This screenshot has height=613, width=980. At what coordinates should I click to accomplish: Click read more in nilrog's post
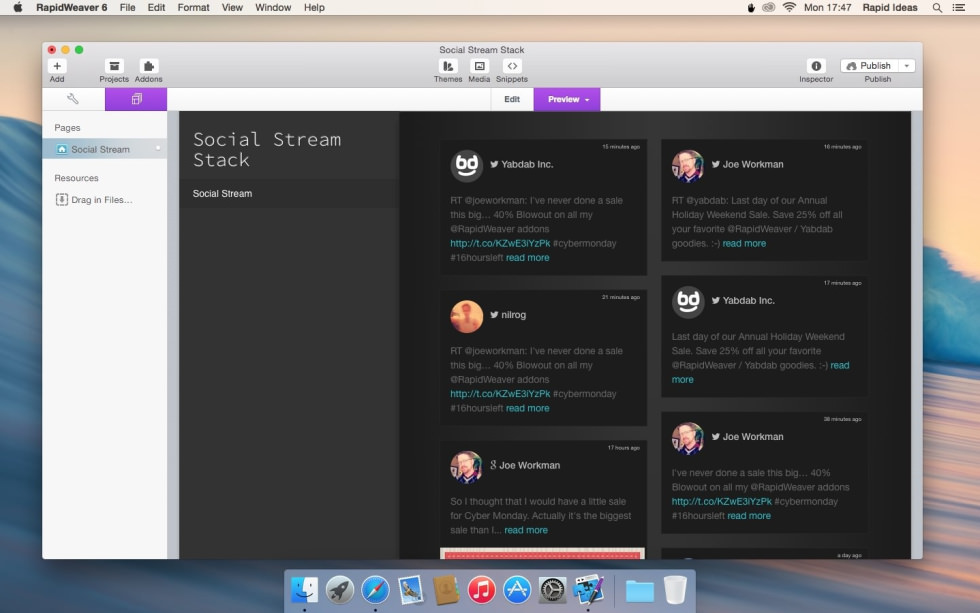[x=528, y=408]
